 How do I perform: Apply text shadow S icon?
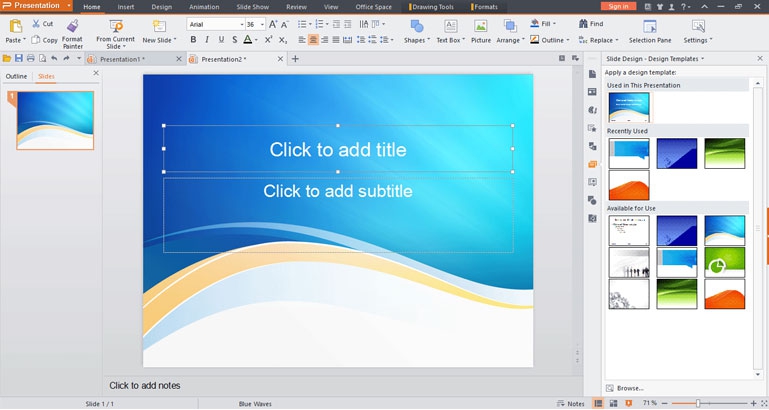(x=234, y=40)
